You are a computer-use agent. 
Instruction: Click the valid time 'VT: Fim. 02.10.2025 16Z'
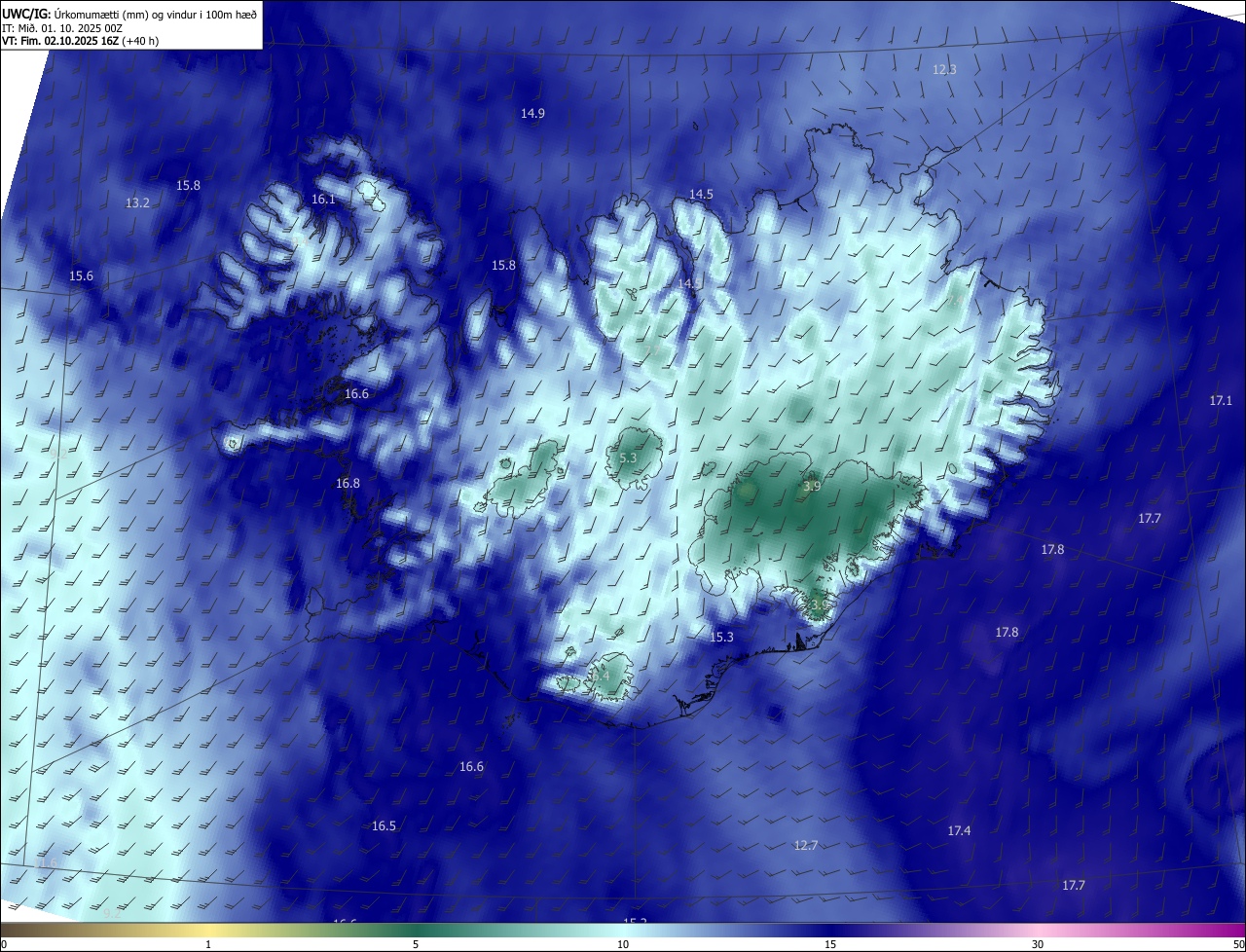pyautogui.click(x=60, y=42)
